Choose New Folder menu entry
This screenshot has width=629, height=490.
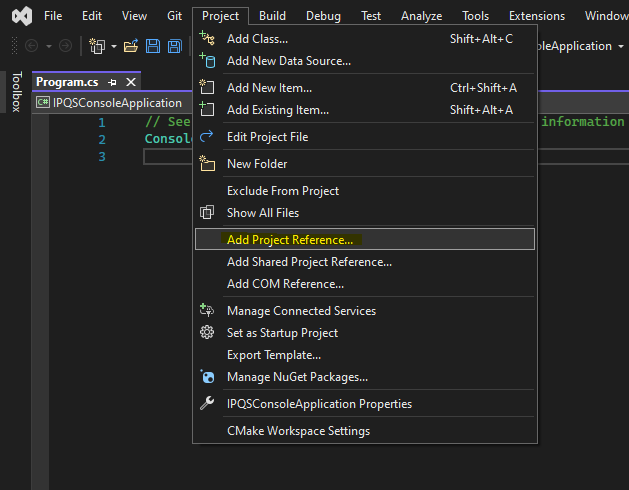coord(365,164)
